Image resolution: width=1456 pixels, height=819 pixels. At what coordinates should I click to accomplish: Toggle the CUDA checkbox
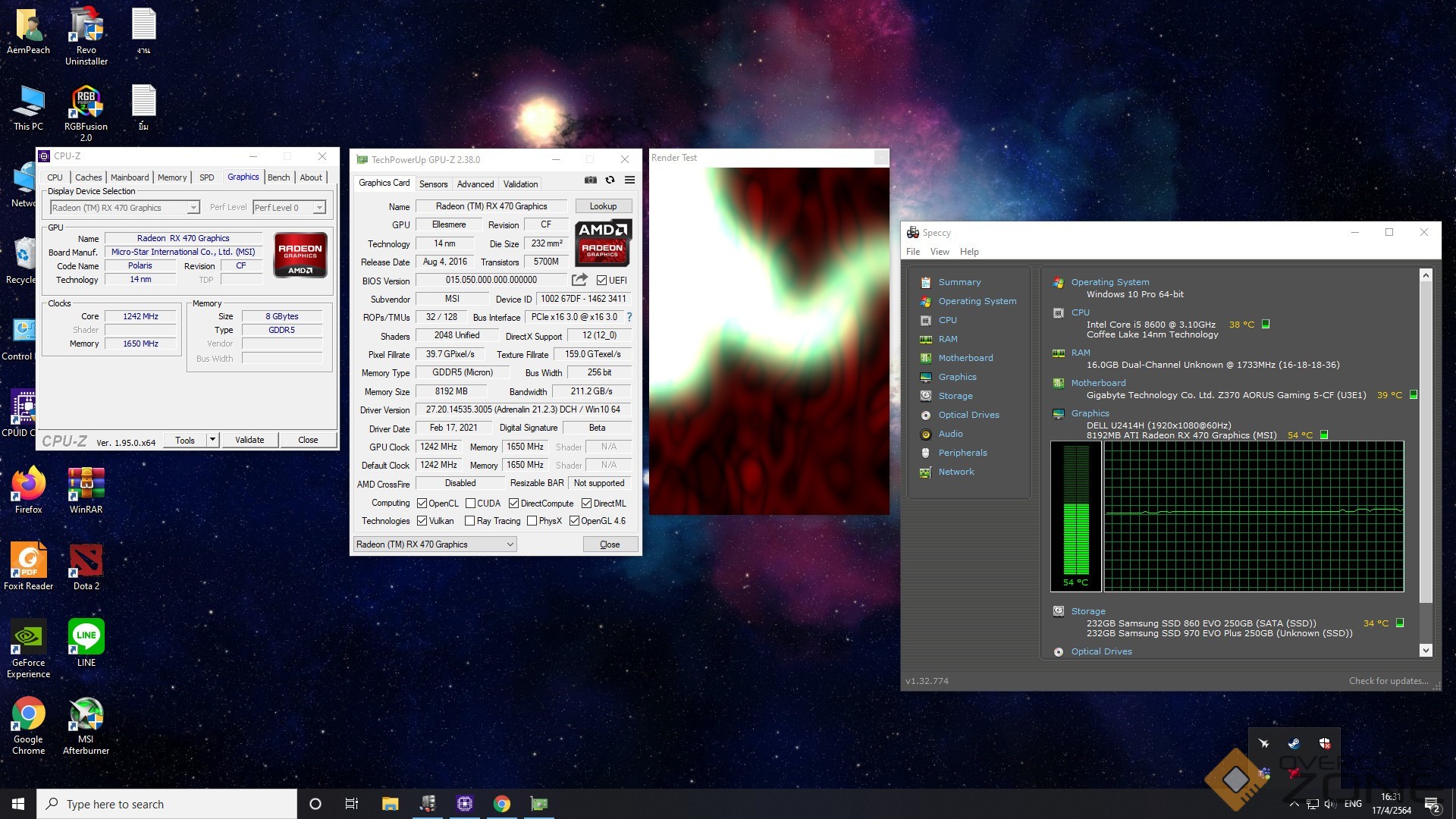[x=470, y=504]
